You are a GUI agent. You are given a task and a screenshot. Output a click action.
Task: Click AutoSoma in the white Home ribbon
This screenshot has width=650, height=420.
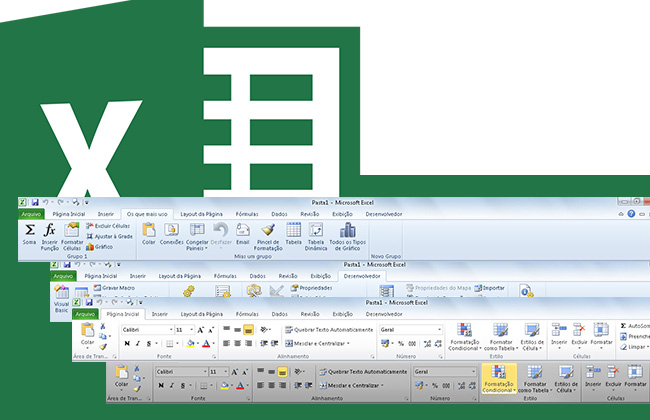634,326
